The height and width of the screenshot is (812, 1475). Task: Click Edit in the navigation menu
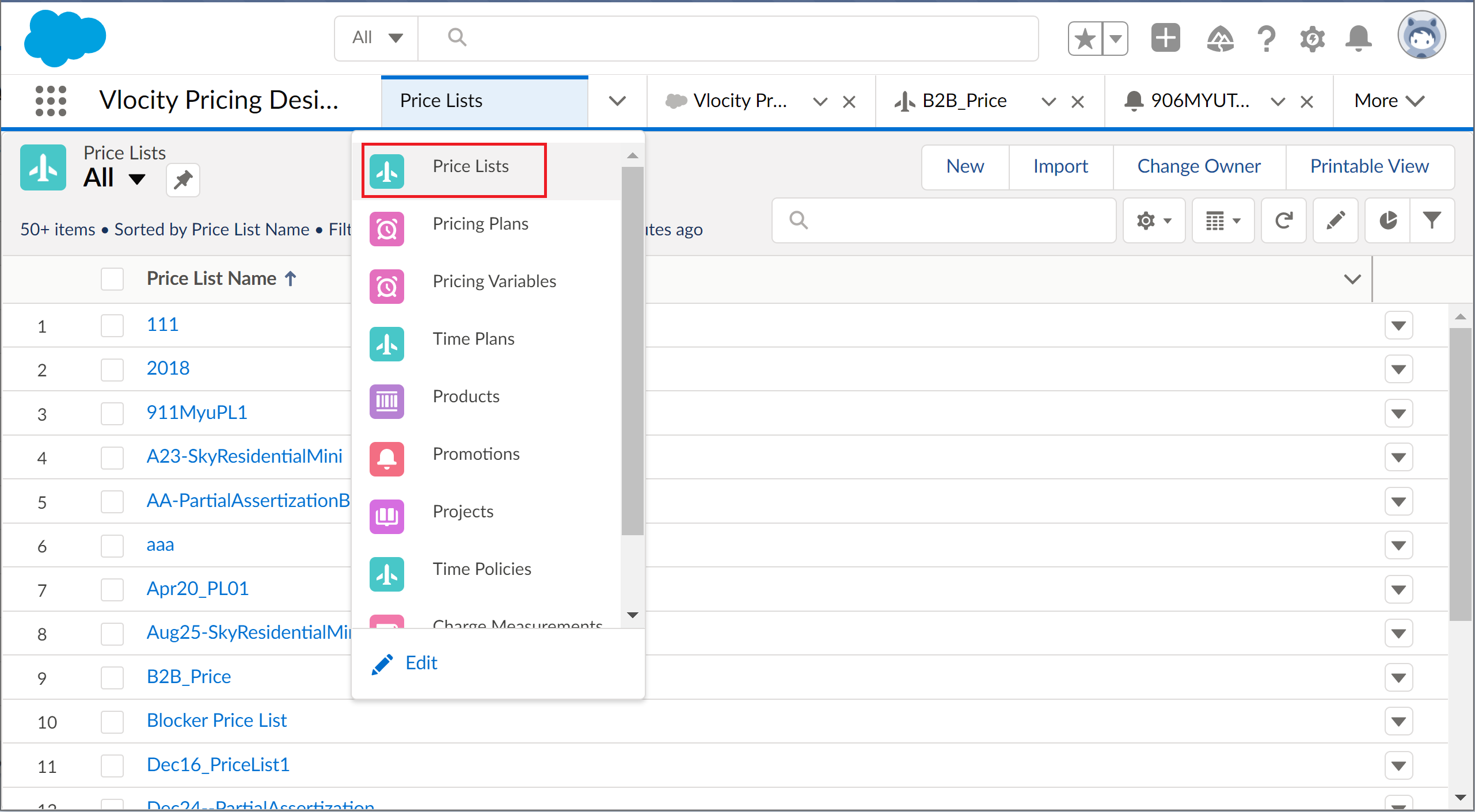[x=404, y=663]
